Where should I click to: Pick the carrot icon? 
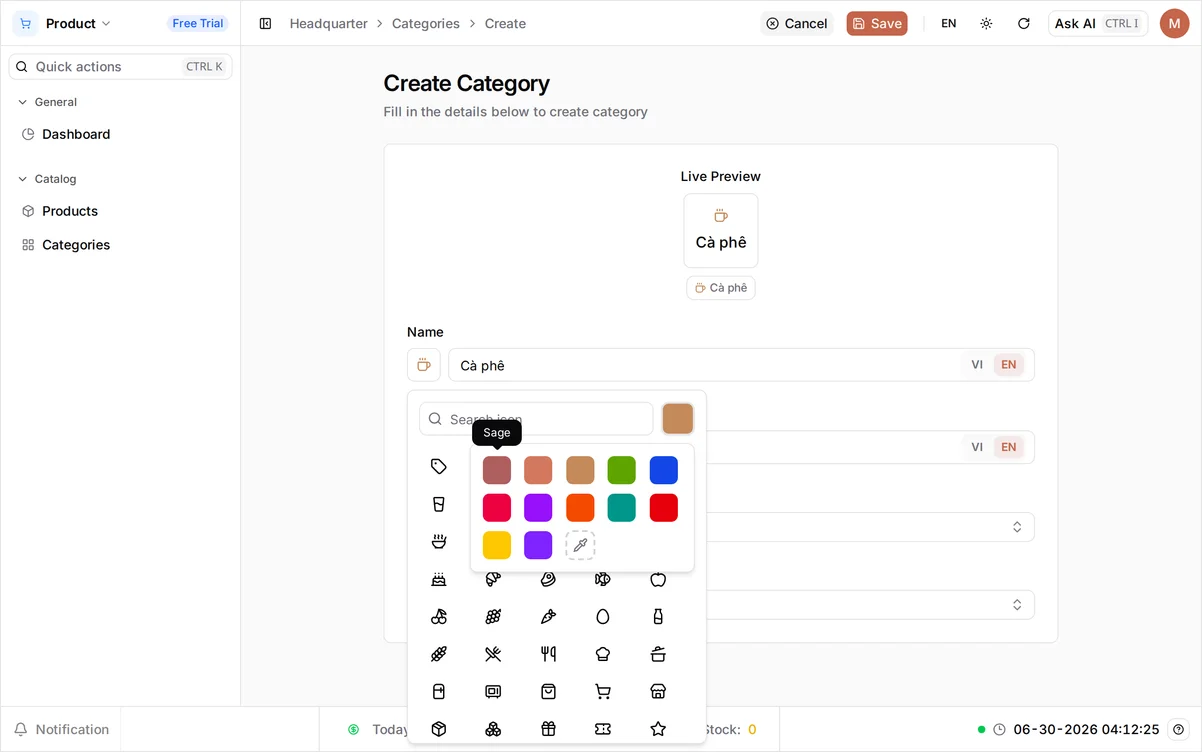tap(548, 617)
